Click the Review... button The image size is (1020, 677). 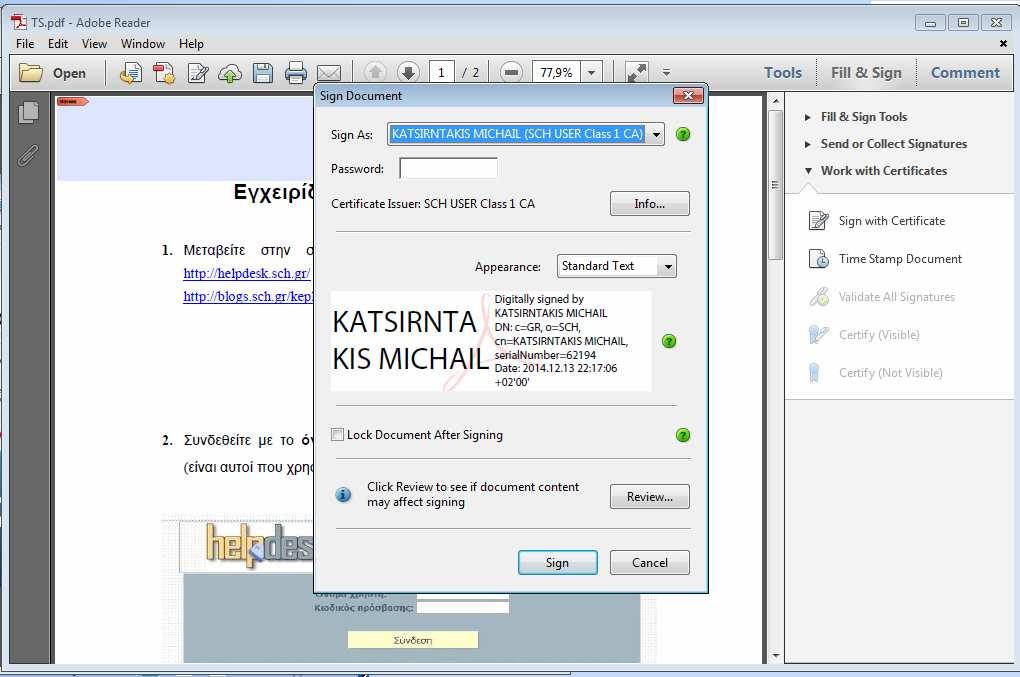(649, 497)
